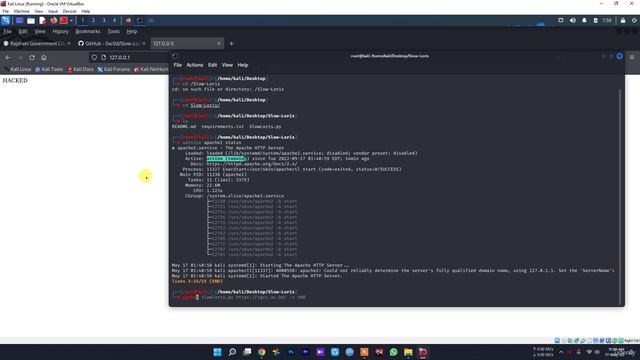Open terminal Help menu
Screen dimensions: 640x360
point(242,65)
